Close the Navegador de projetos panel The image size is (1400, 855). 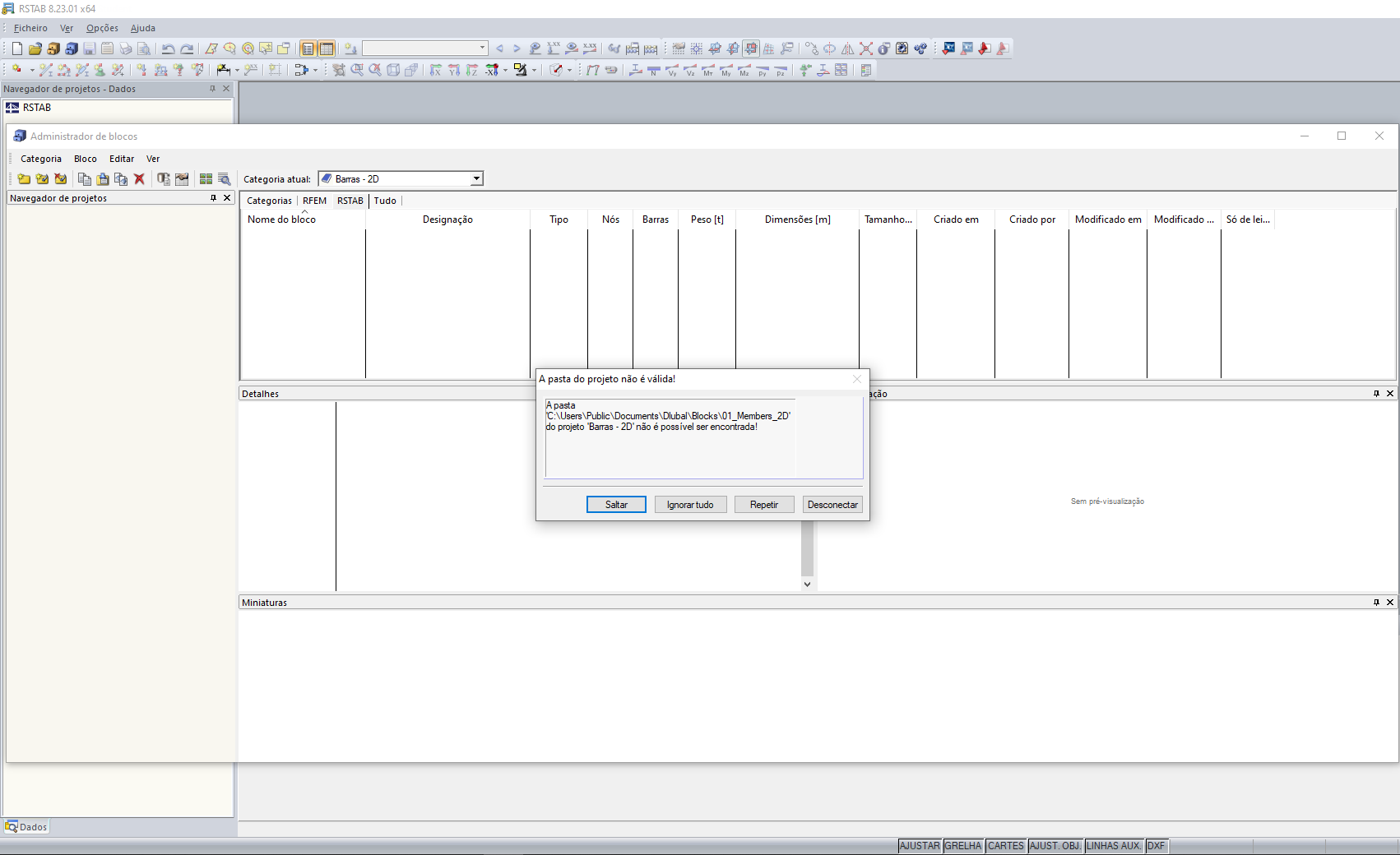pyautogui.click(x=227, y=198)
